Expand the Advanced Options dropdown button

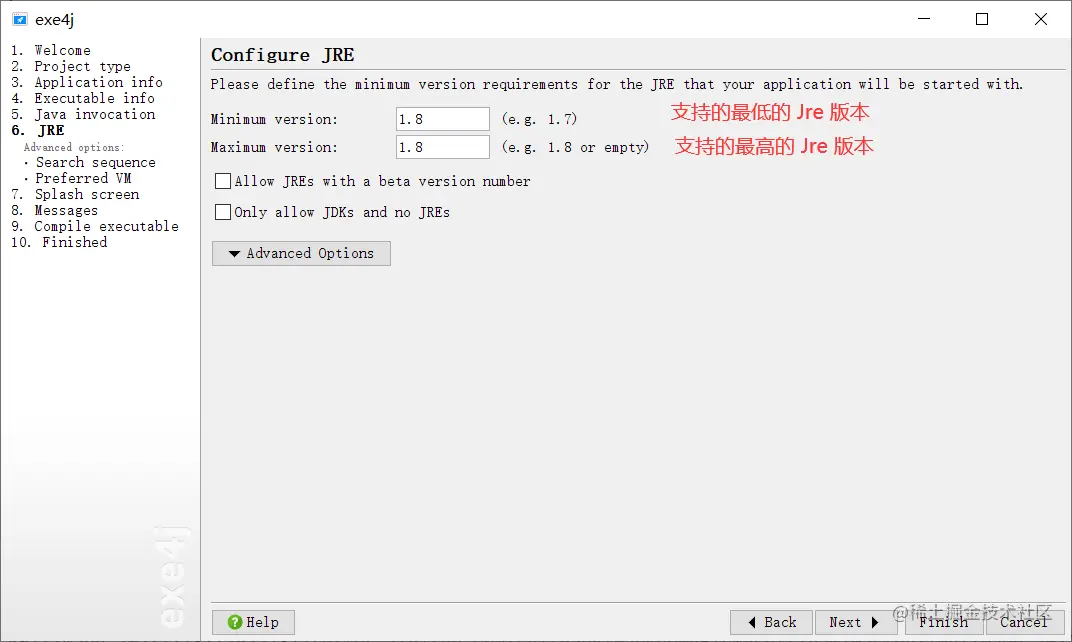(x=301, y=254)
